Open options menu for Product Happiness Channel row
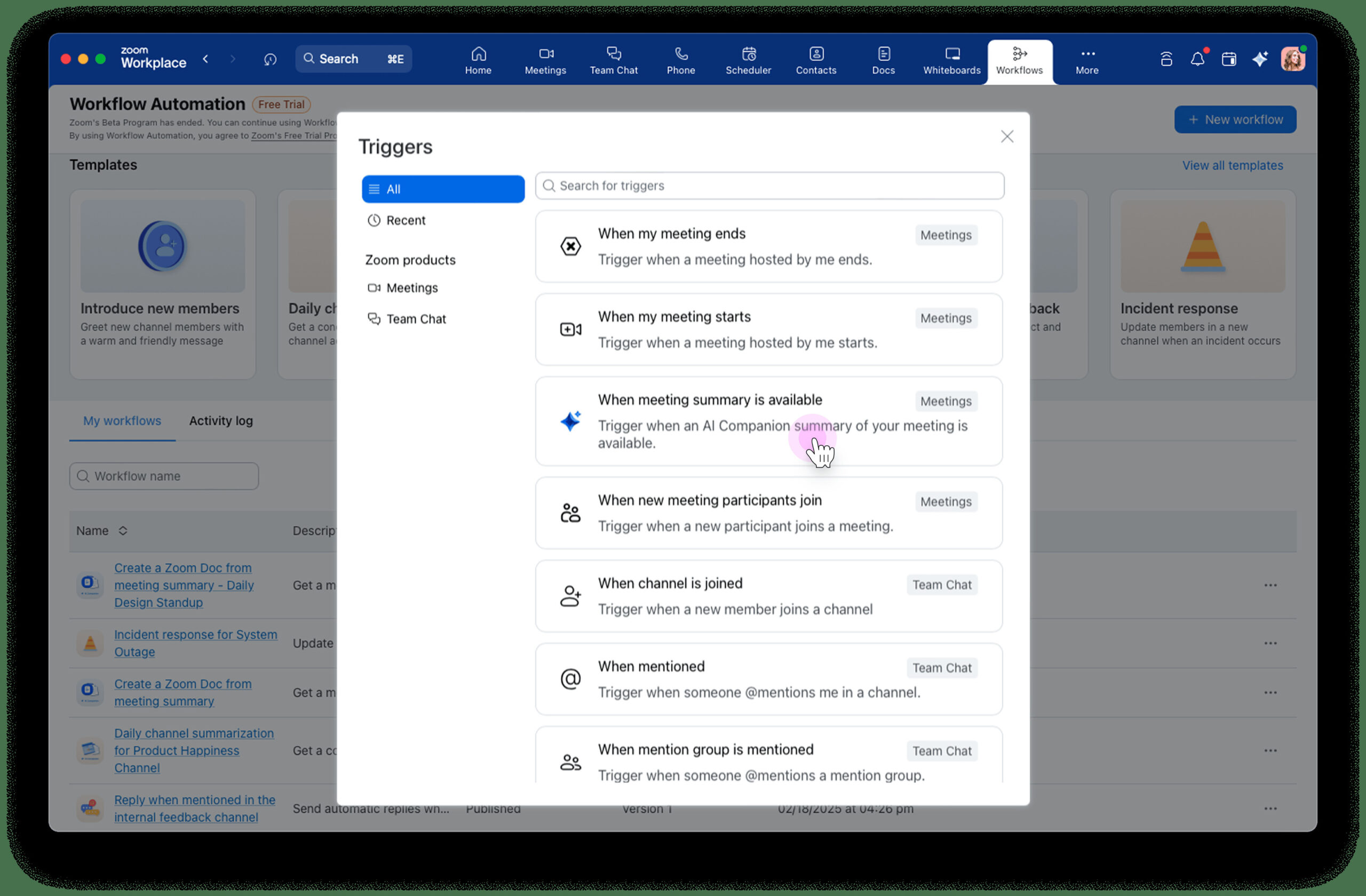Viewport: 1366px width, 896px height. (x=1270, y=750)
